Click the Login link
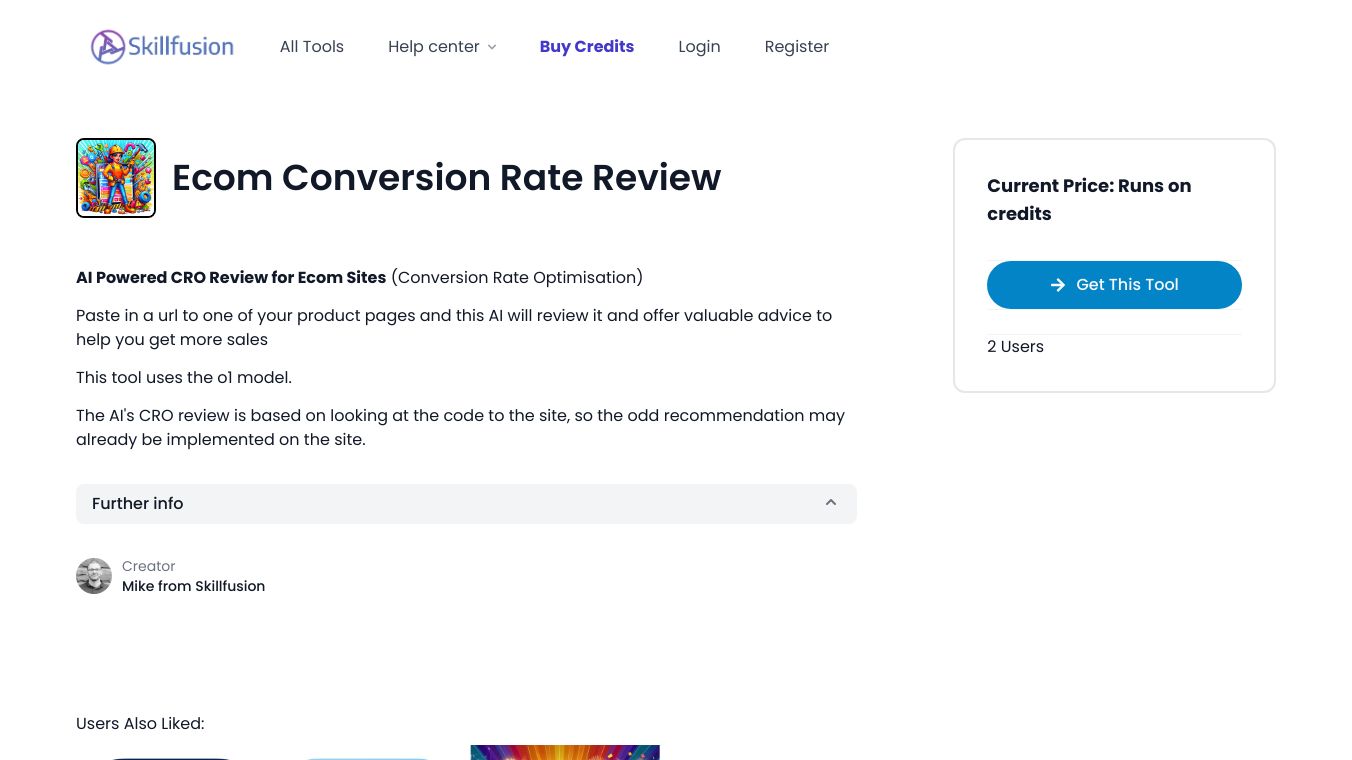Screen dimensions: 1352x760 [x=699, y=47]
